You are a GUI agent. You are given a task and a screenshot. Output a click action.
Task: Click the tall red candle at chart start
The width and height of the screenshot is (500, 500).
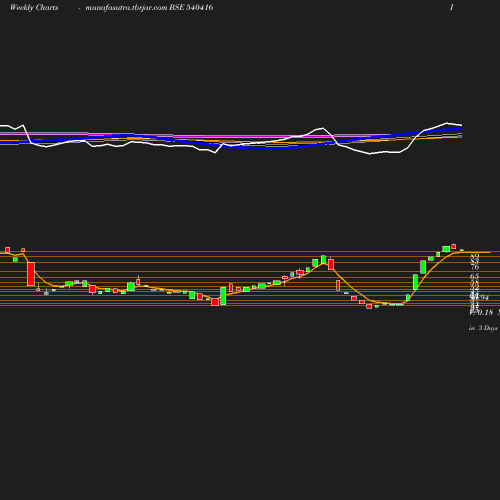tap(31, 274)
